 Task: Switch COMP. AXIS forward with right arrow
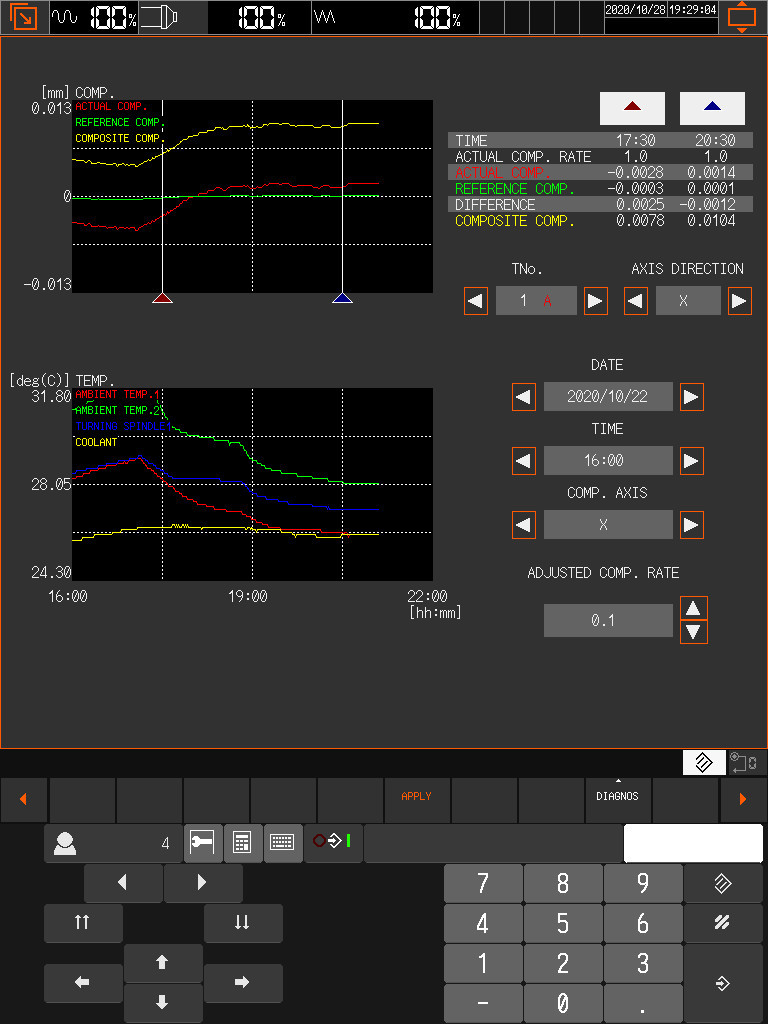point(691,525)
